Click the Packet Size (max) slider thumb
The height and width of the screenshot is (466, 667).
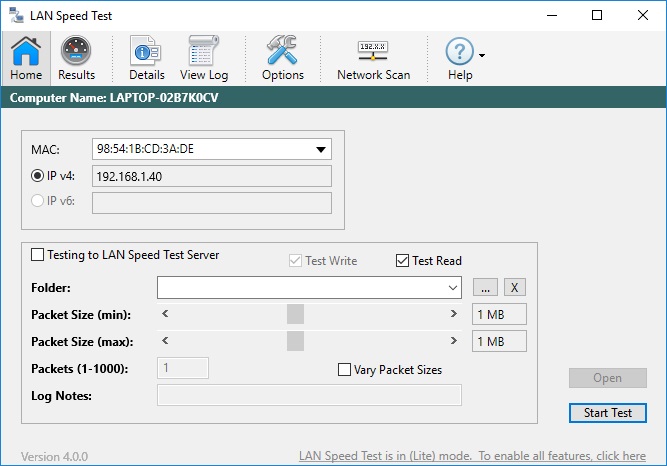(295, 341)
